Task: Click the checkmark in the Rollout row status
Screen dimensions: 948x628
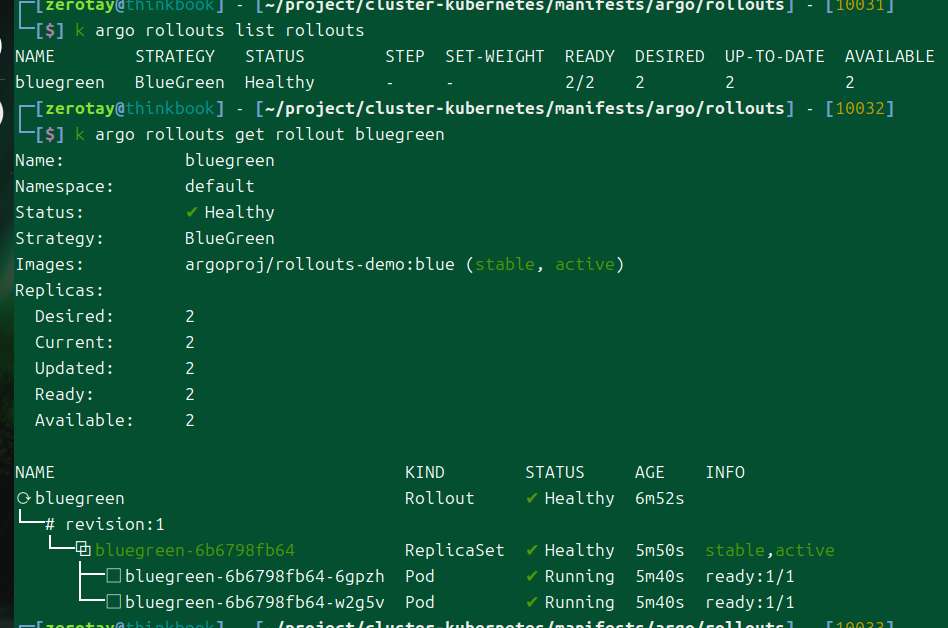Action: pyautogui.click(x=532, y=498)
